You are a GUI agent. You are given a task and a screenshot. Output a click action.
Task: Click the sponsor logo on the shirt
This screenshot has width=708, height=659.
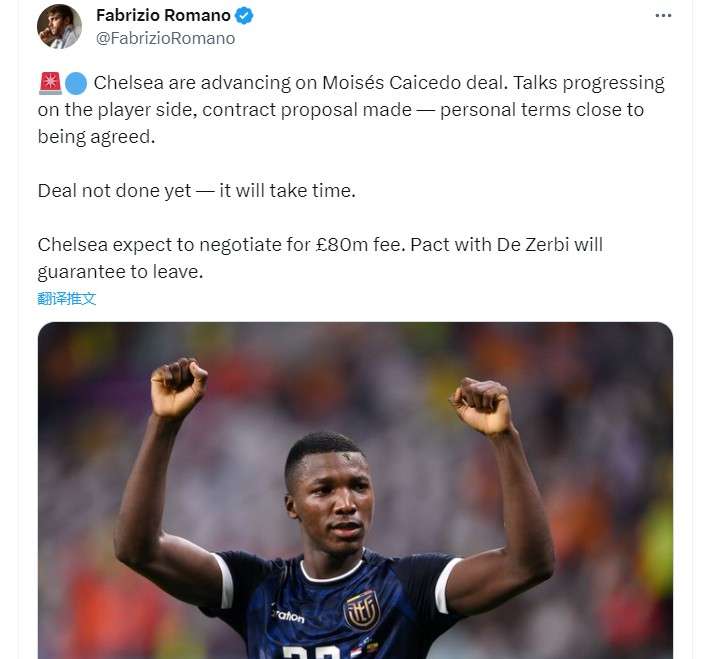288,614
